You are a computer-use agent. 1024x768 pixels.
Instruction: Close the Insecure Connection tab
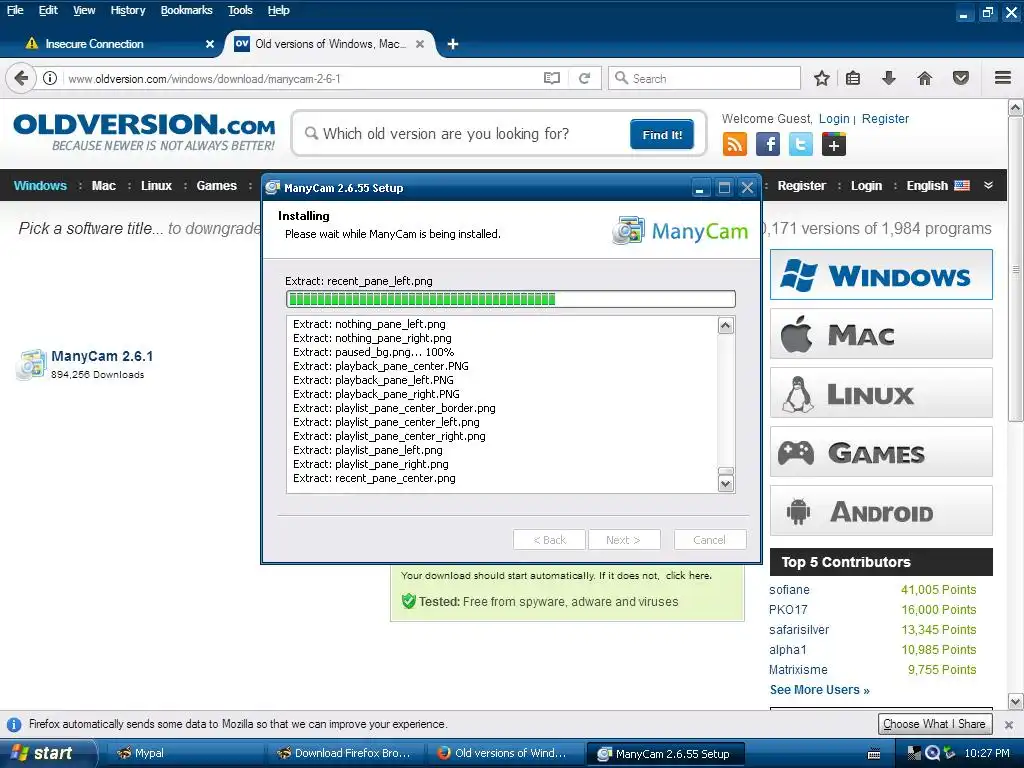coord(210,44)
